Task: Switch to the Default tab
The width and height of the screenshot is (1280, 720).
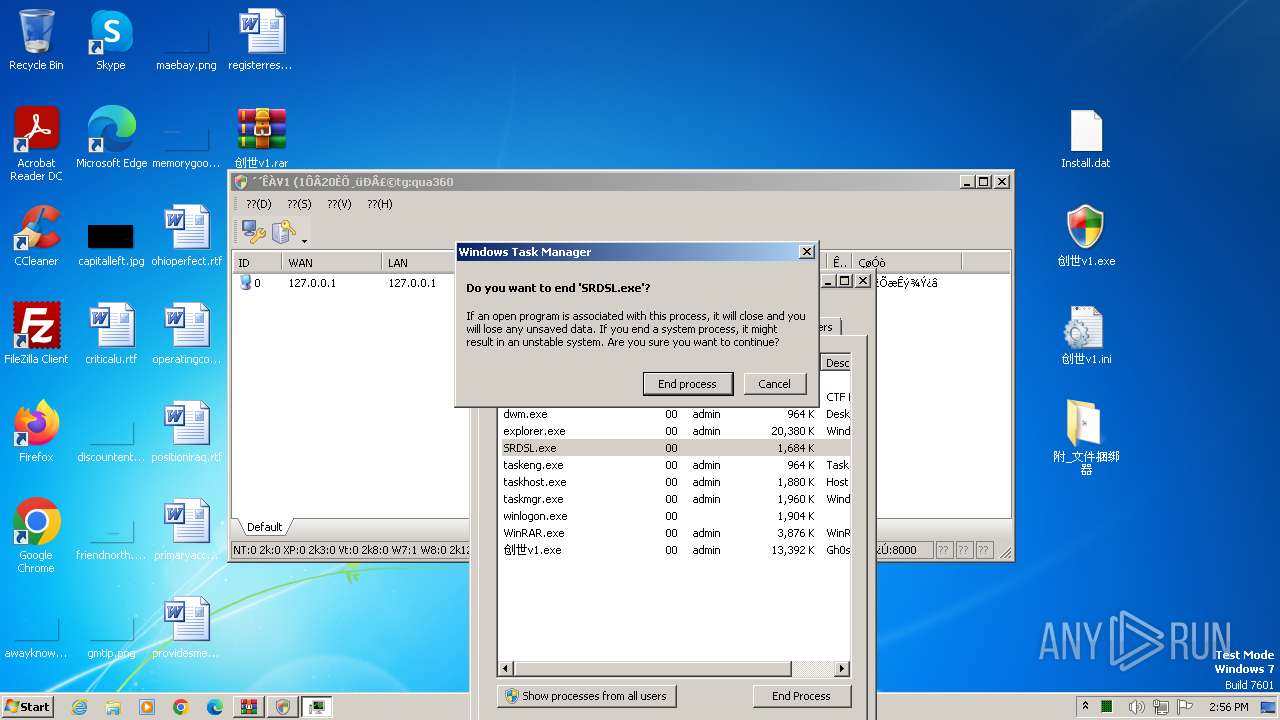Action: click(x=265, y=527)
